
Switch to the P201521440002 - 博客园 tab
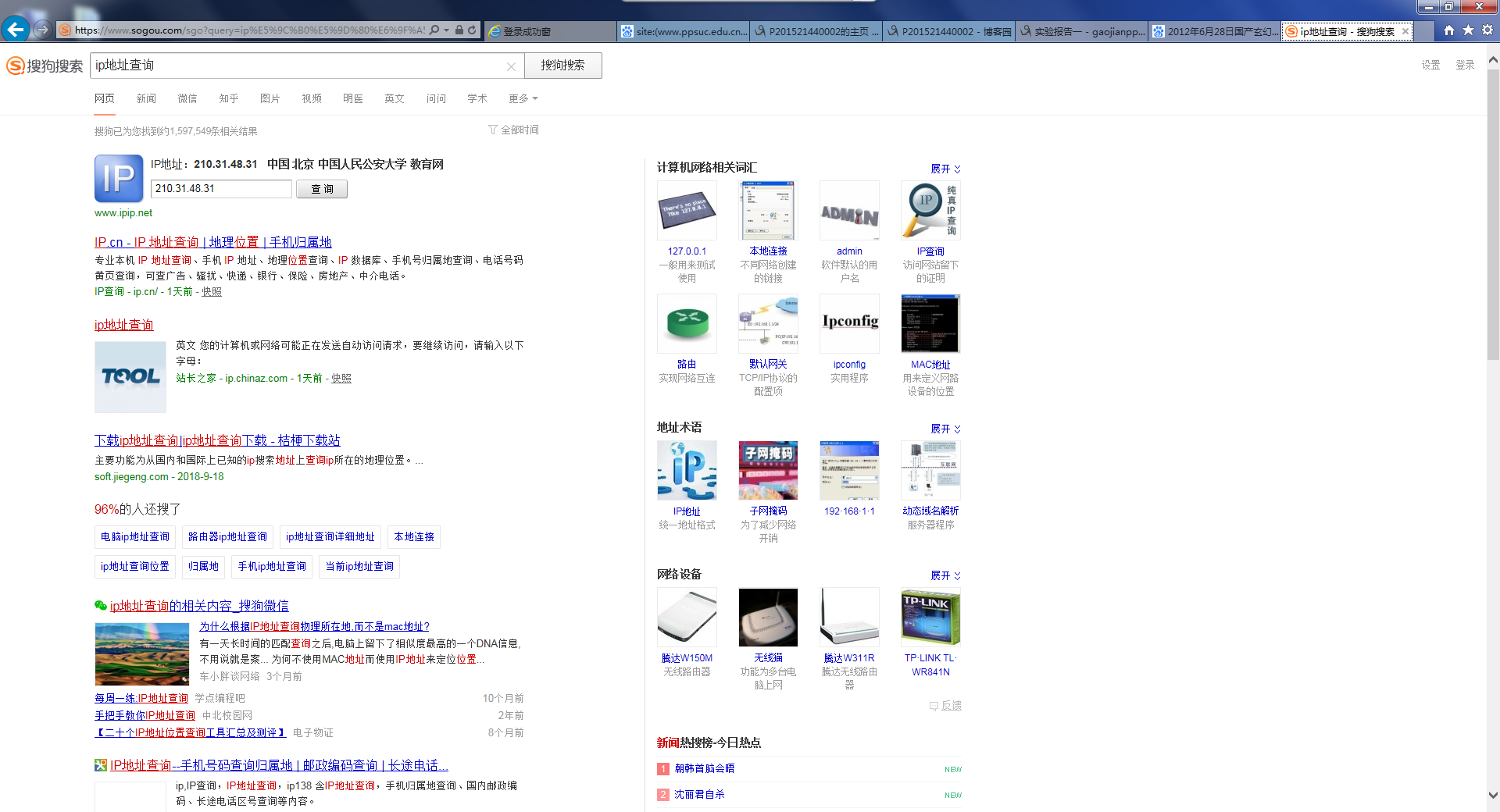949,31
